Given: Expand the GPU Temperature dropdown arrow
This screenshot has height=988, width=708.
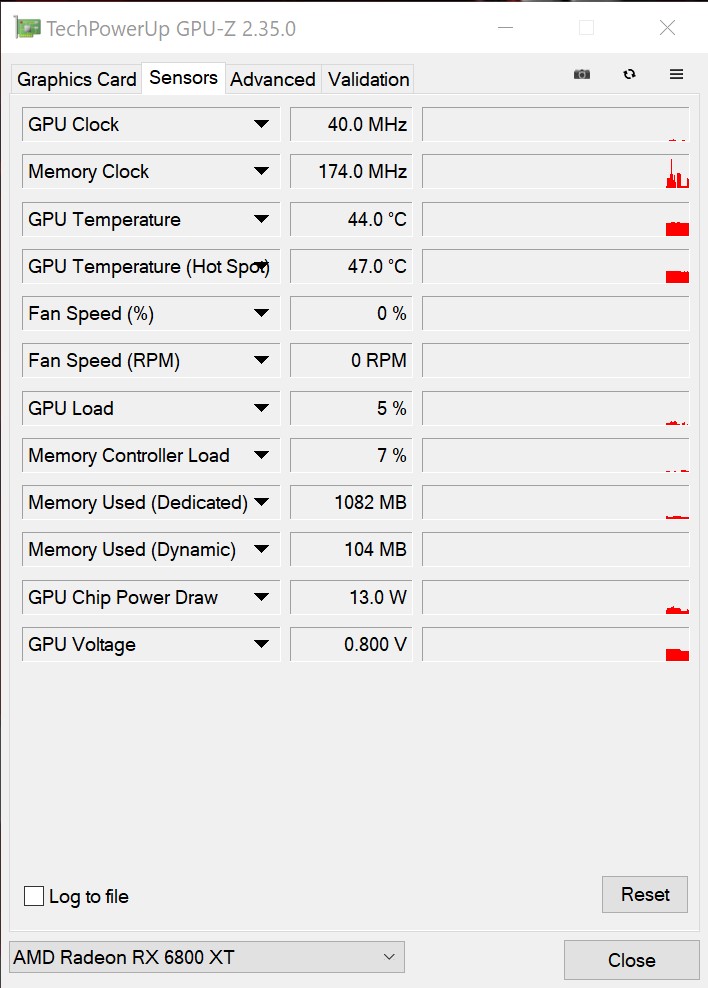Looking at the screenshot, I should tap(261, 220).
